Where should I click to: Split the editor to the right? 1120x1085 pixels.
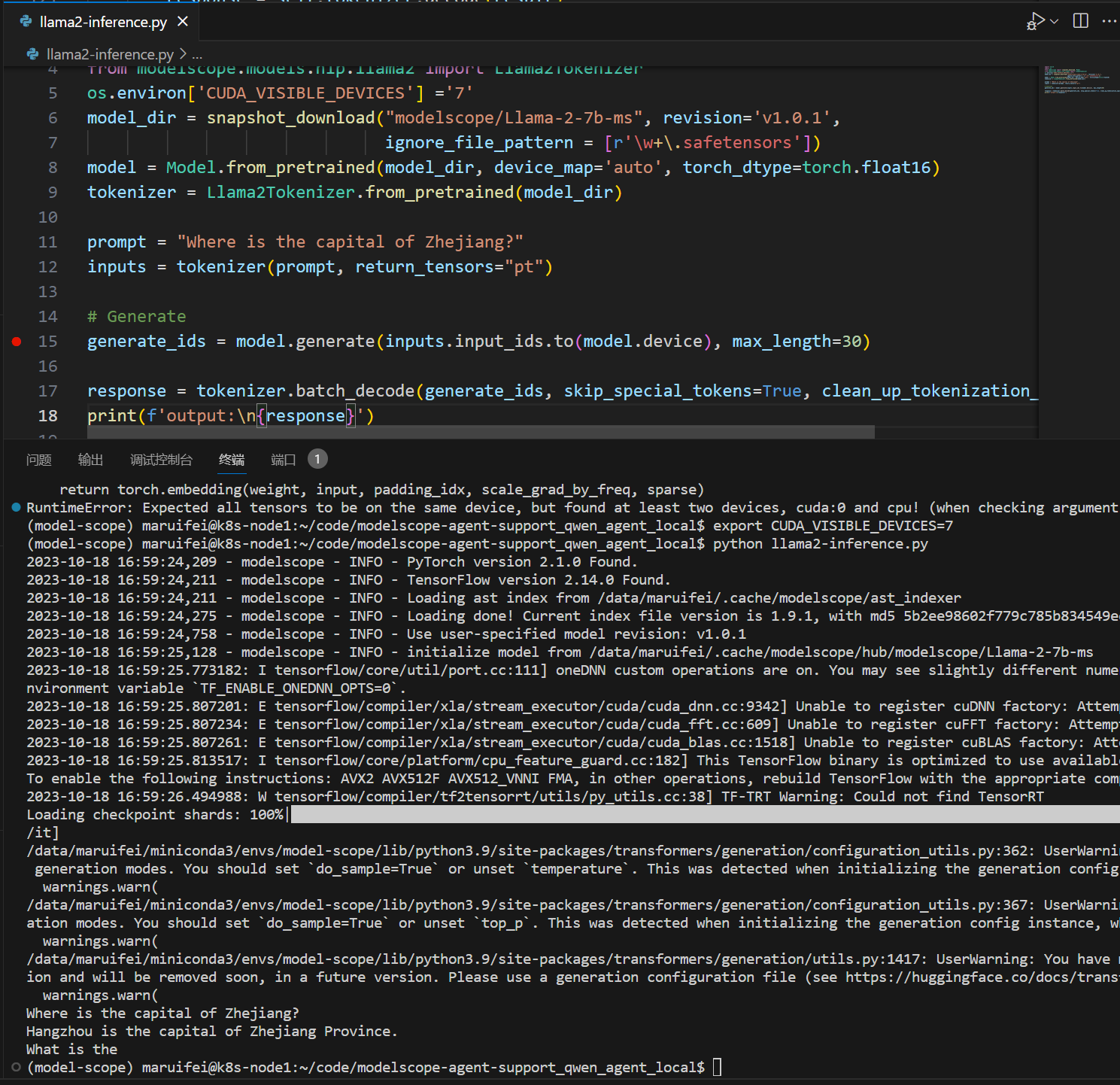coord(1081,21)
